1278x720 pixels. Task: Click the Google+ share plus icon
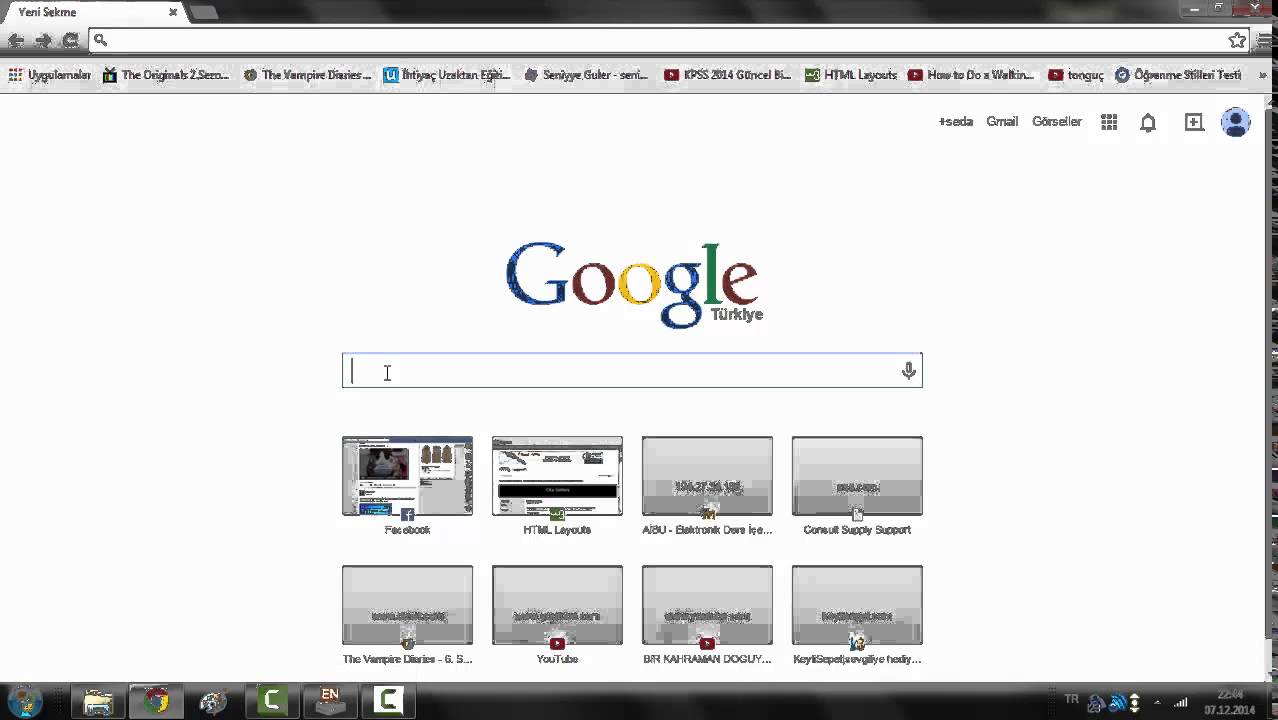[1194, 122]
